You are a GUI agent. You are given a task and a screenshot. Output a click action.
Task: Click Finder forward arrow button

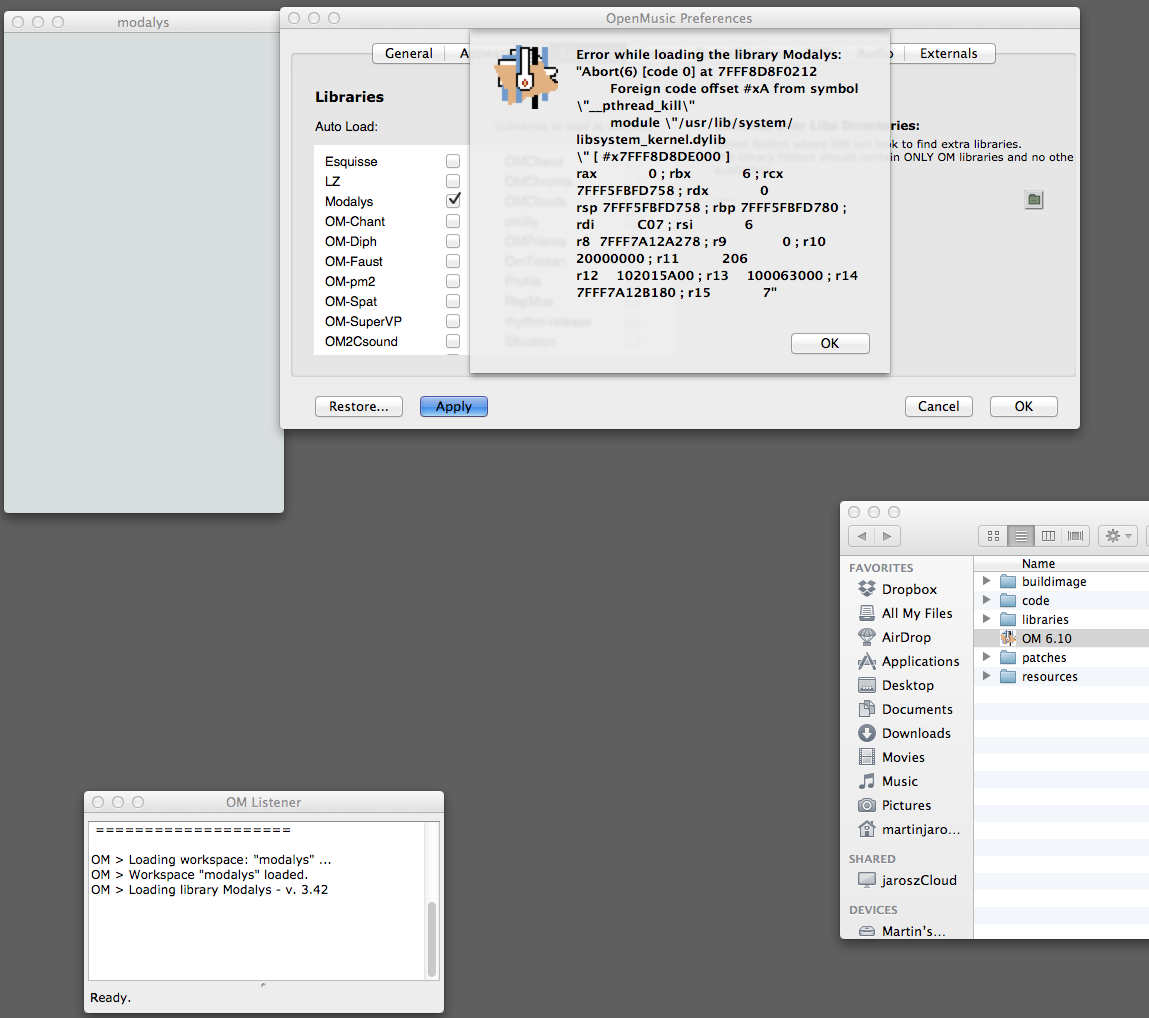click(887, 536)
